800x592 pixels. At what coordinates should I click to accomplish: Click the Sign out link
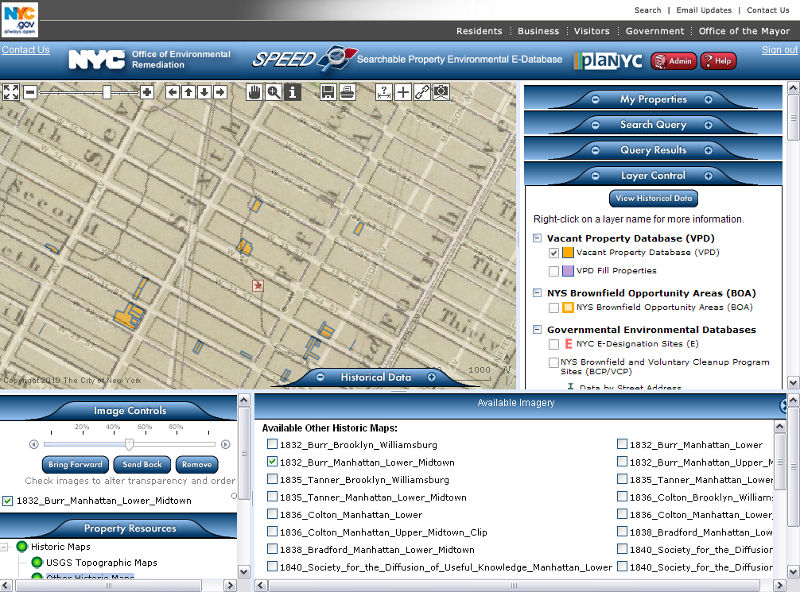click(779, 50)
